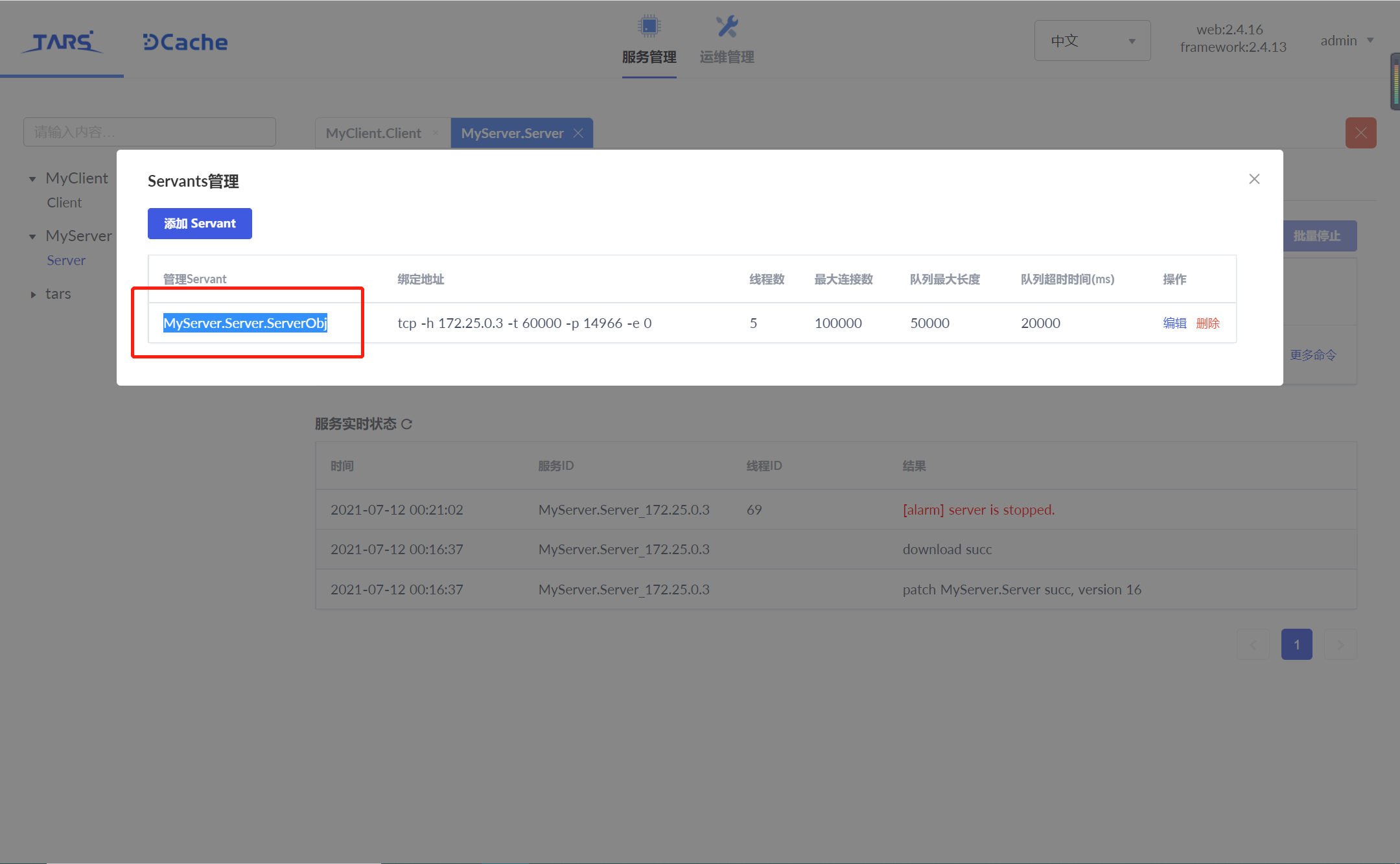Screen dimensions: 1400x864
Task: Close the Servants management dialog
Action: pyautogui.click(x=1254, y=179)
